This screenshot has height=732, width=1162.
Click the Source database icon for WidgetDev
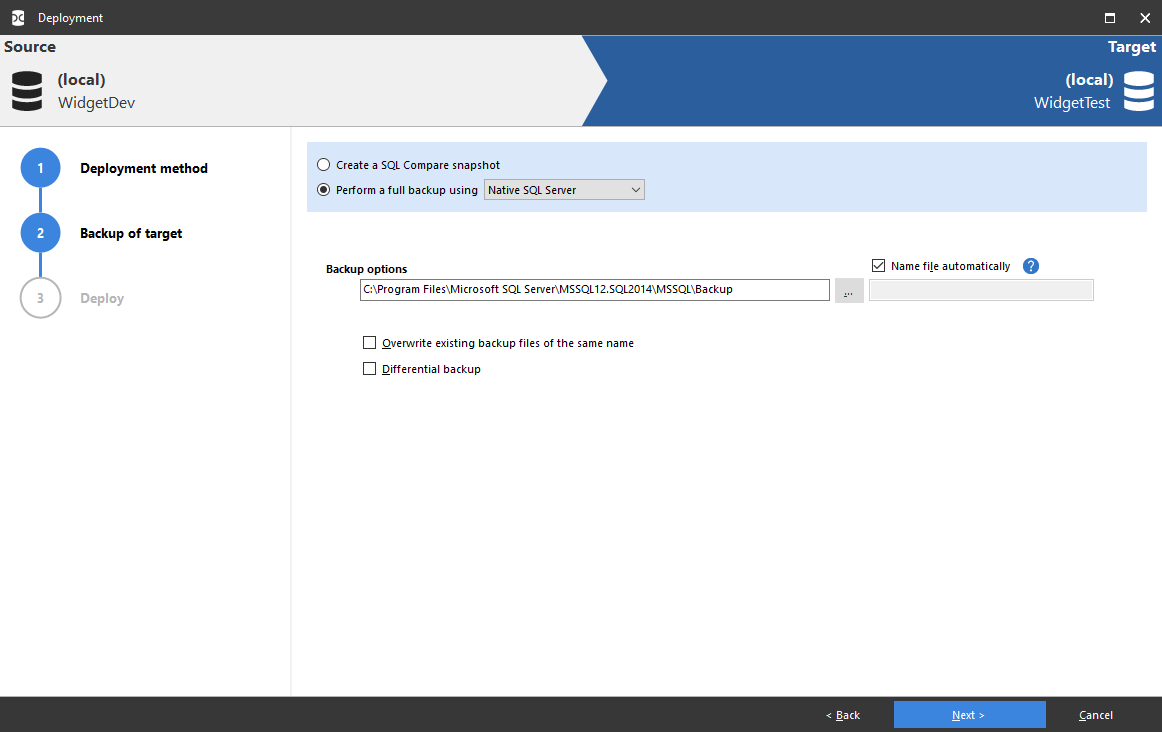26,91
